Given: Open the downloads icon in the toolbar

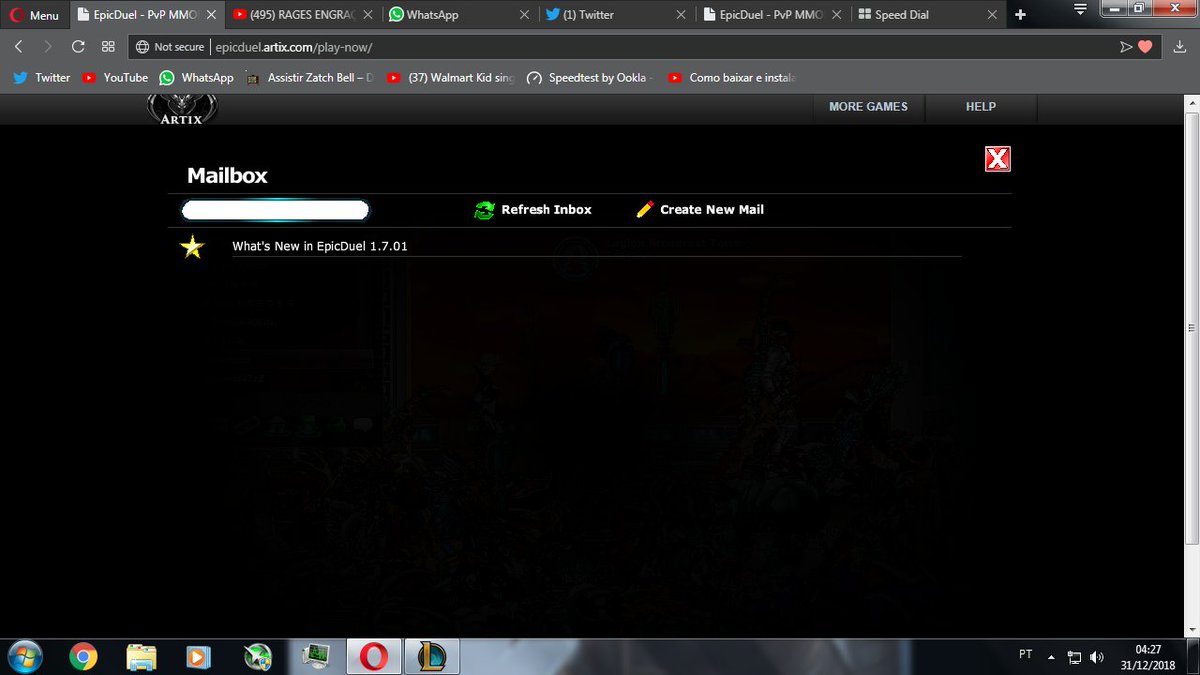Looking at the screenshot, I should tap(1178, 46).
